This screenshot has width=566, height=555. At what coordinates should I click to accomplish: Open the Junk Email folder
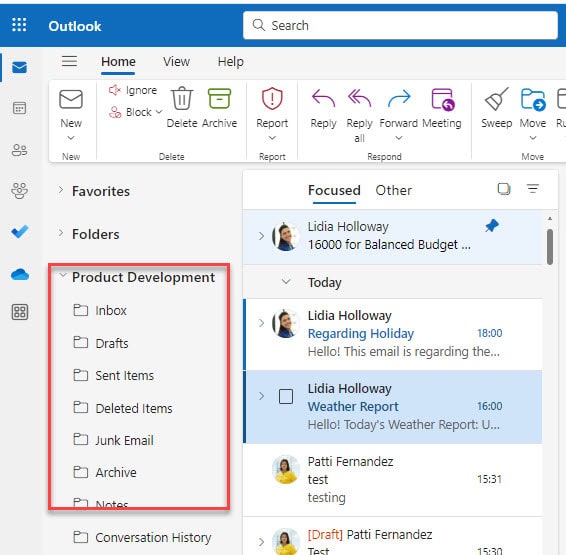(x=113, y=441)
